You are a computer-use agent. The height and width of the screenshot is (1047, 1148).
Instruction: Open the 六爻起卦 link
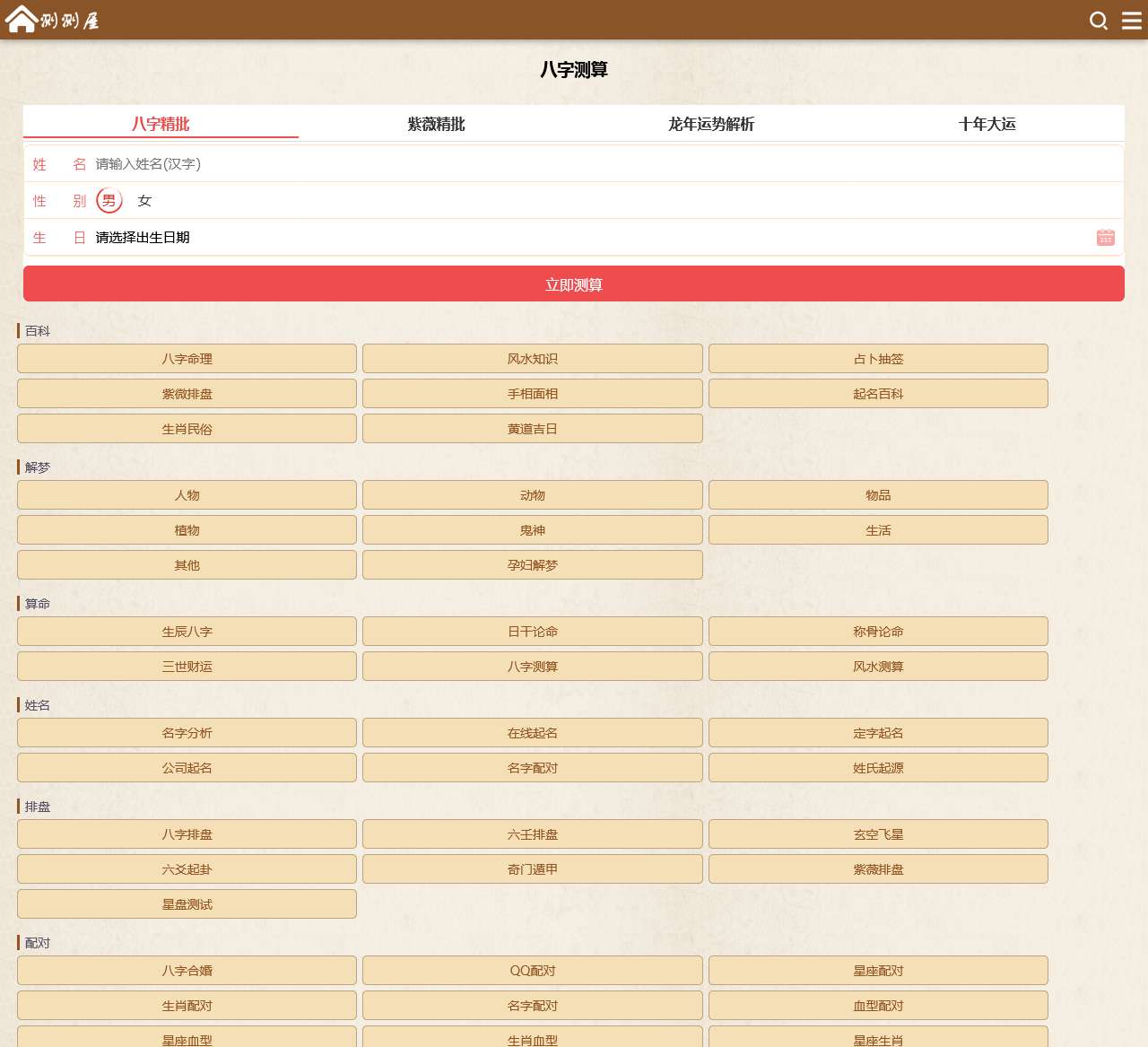point(187,869)
